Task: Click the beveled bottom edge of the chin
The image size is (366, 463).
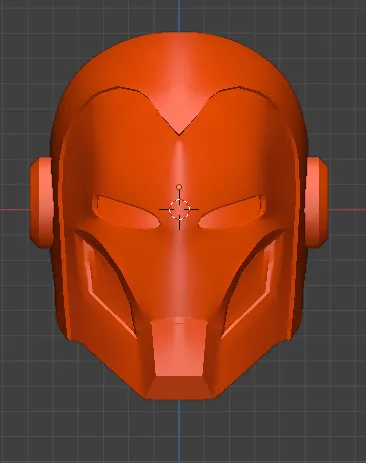Action: (179, 387)
